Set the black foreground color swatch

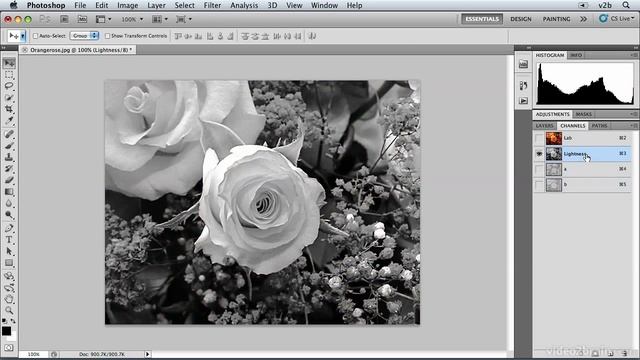point(6,331)
